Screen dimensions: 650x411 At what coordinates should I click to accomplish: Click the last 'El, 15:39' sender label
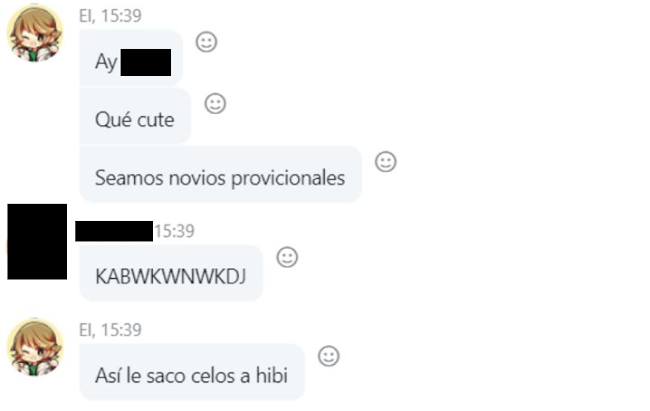pyautogui.click(x=110, y=330)
